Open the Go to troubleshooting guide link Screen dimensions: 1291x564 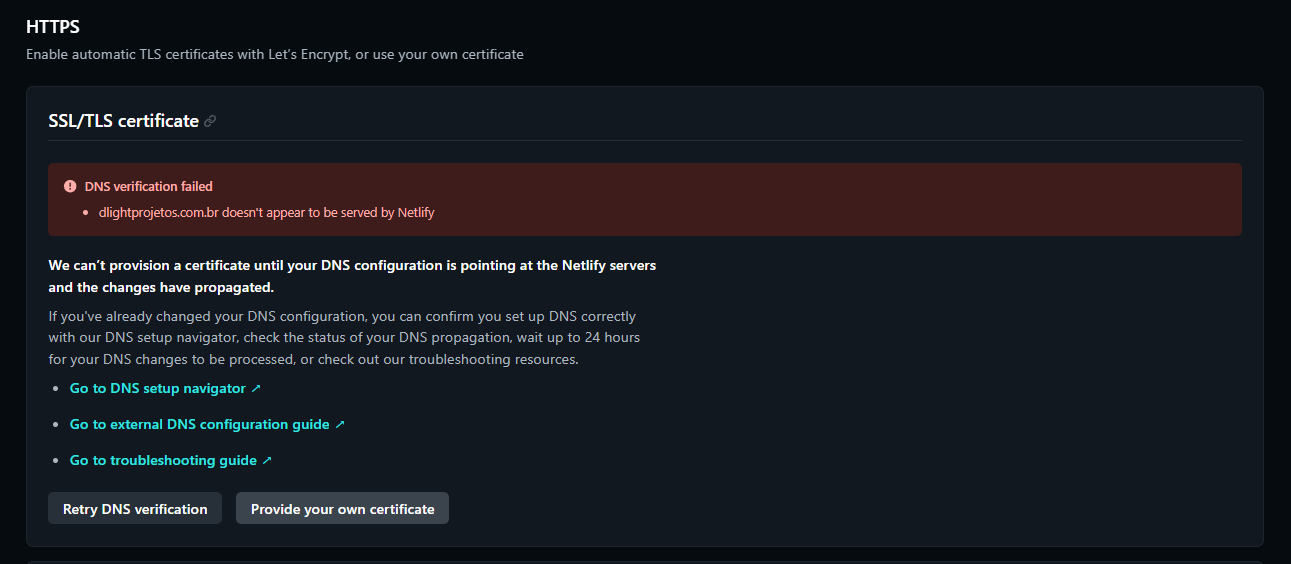163,460
